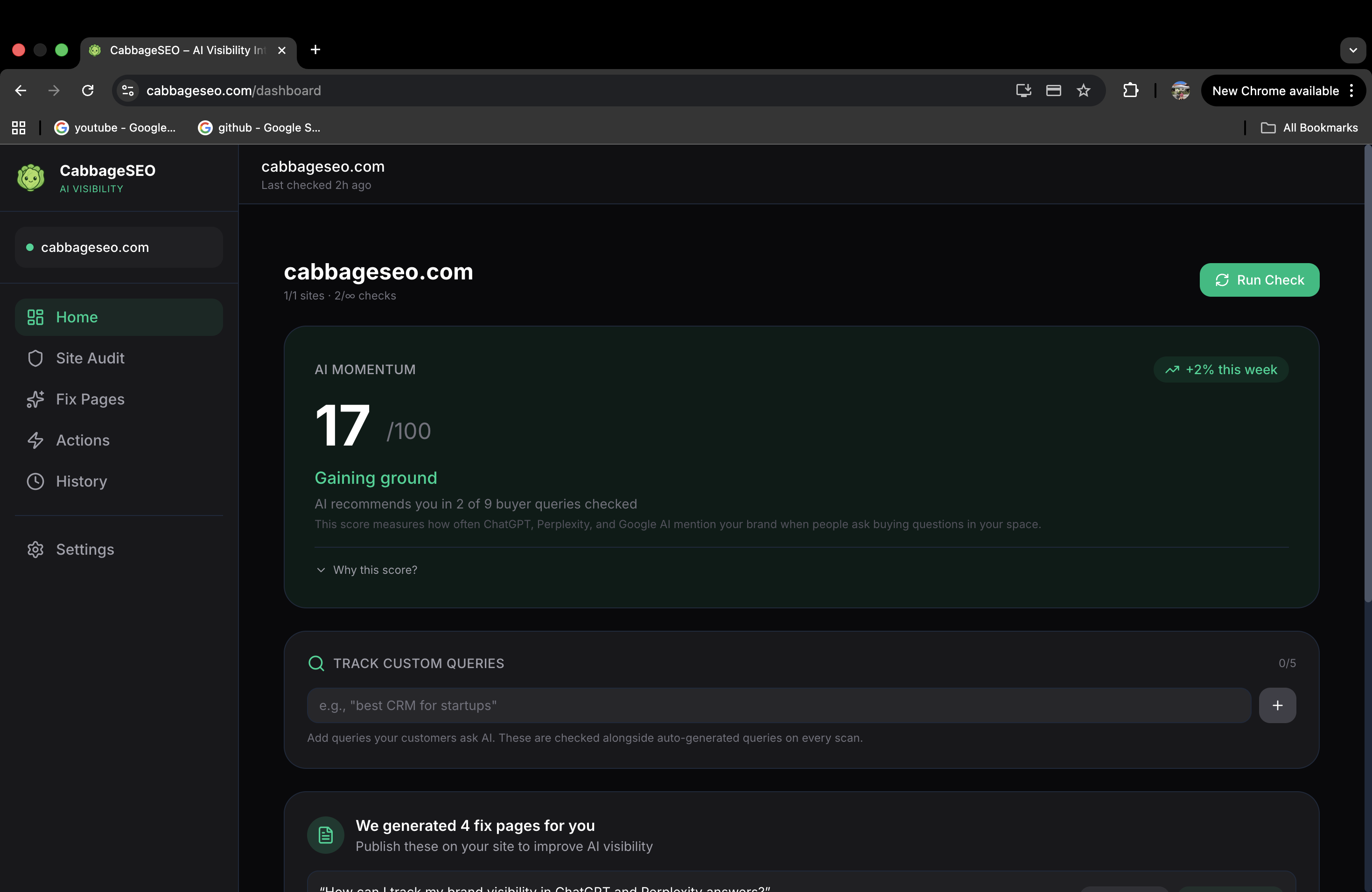Viewport: 1372px width, 892px height.
Task: Click the plus icon to add a query
Action: pos(1277,705)
